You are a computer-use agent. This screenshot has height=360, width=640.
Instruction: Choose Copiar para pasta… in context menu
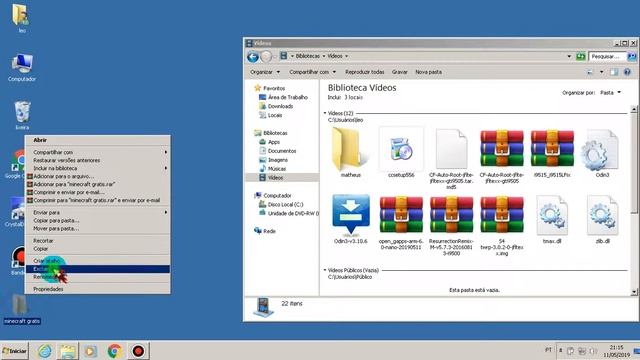[98, 220]
